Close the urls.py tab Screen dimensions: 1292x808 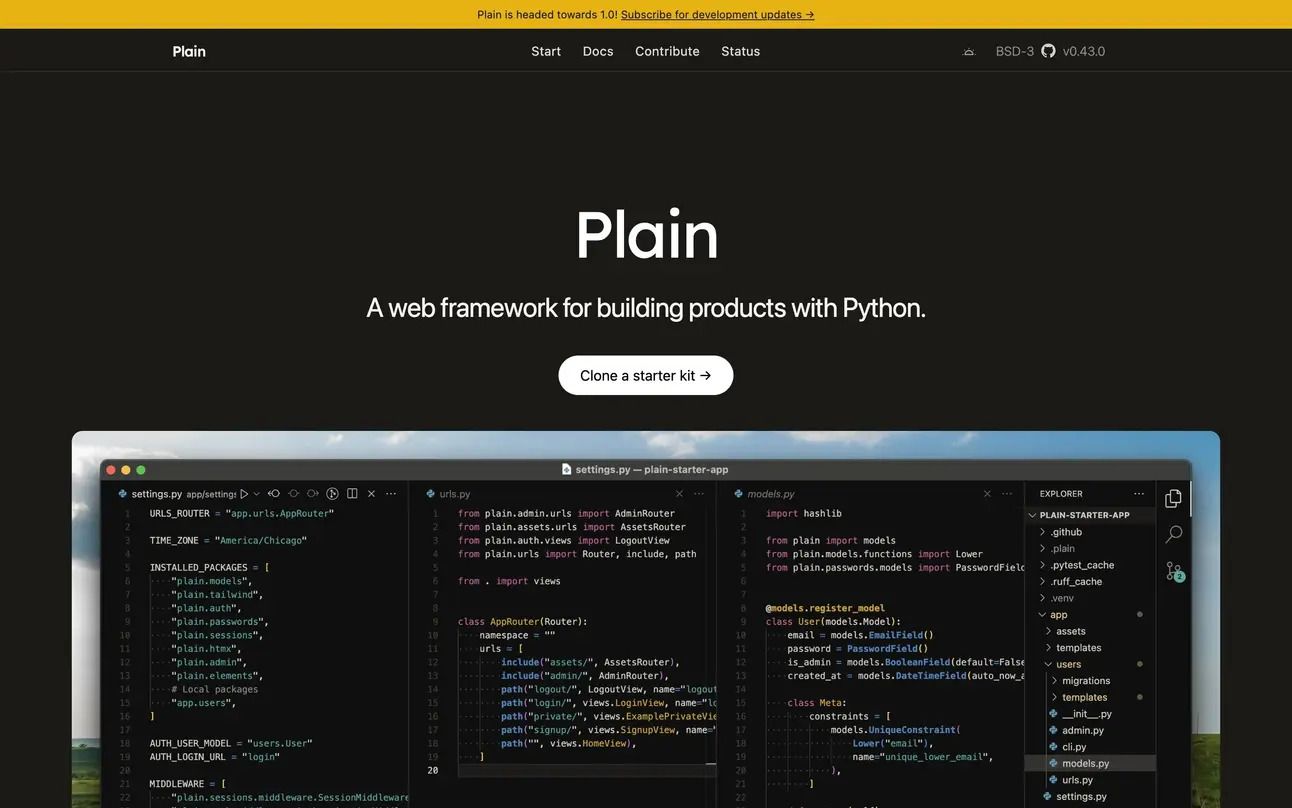pos(680,494)
